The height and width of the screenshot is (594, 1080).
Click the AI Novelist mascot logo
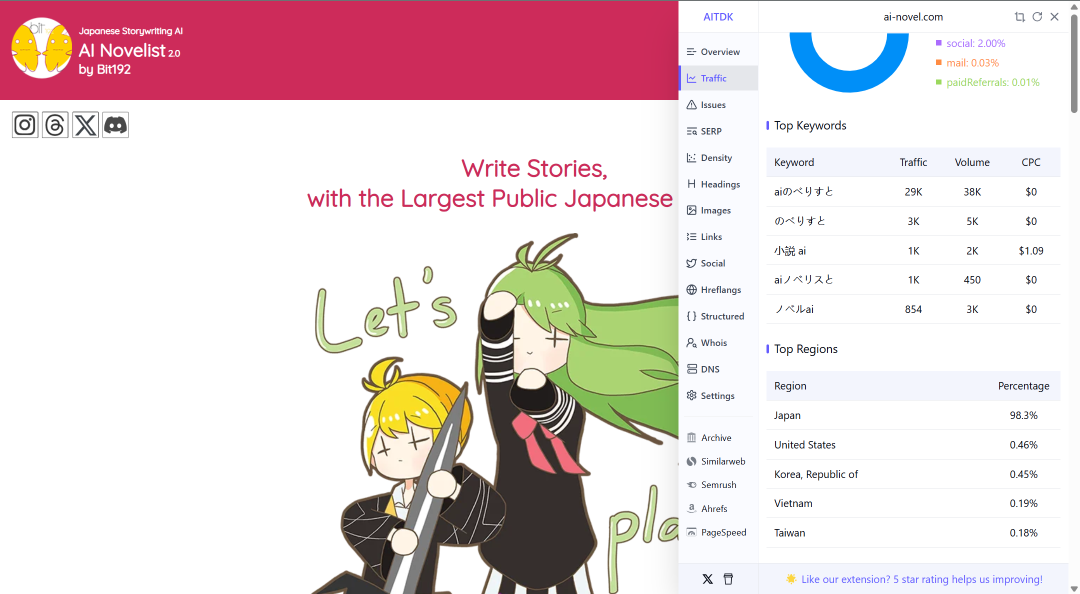point(41,48)
